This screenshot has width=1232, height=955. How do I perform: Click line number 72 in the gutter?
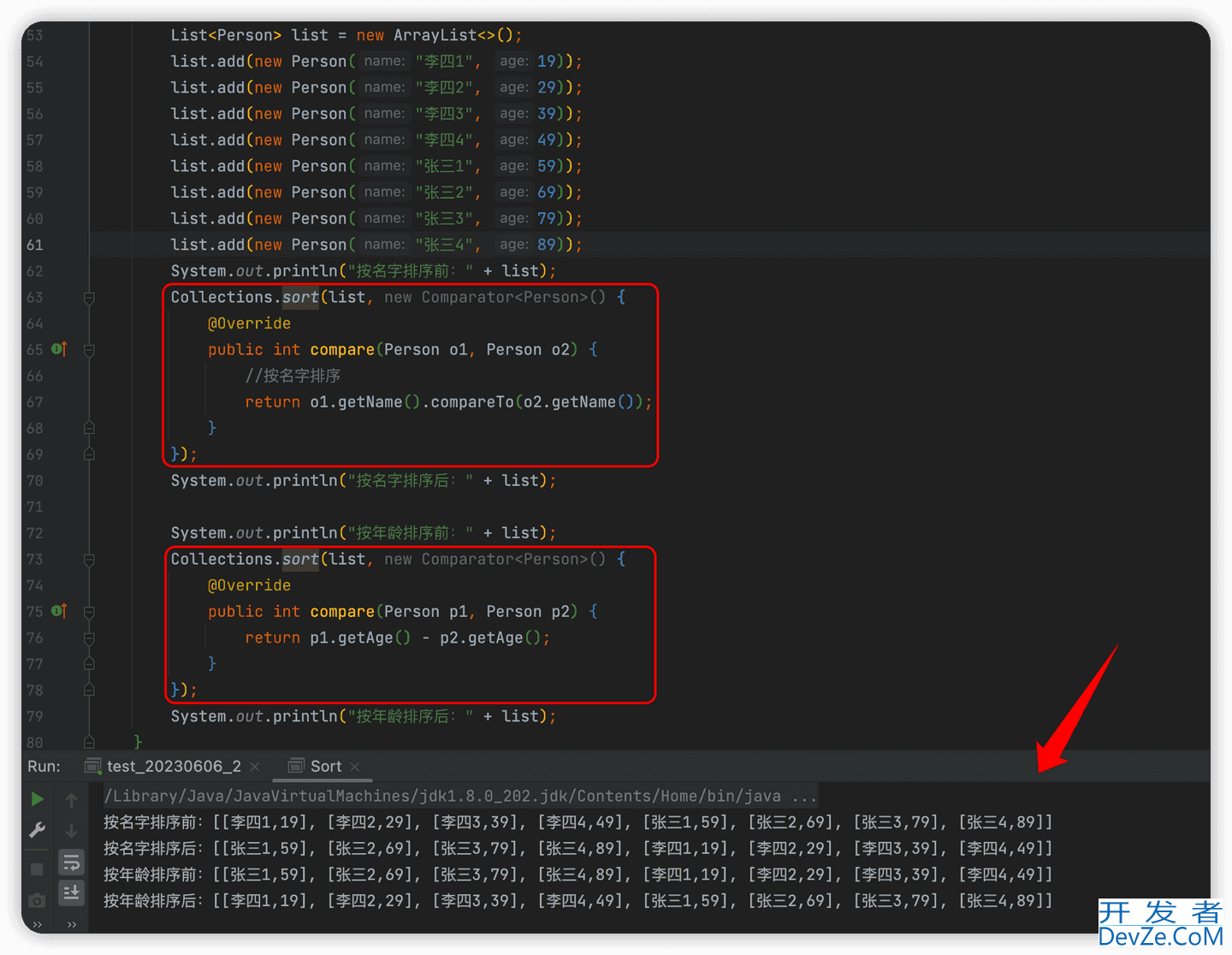34,533
